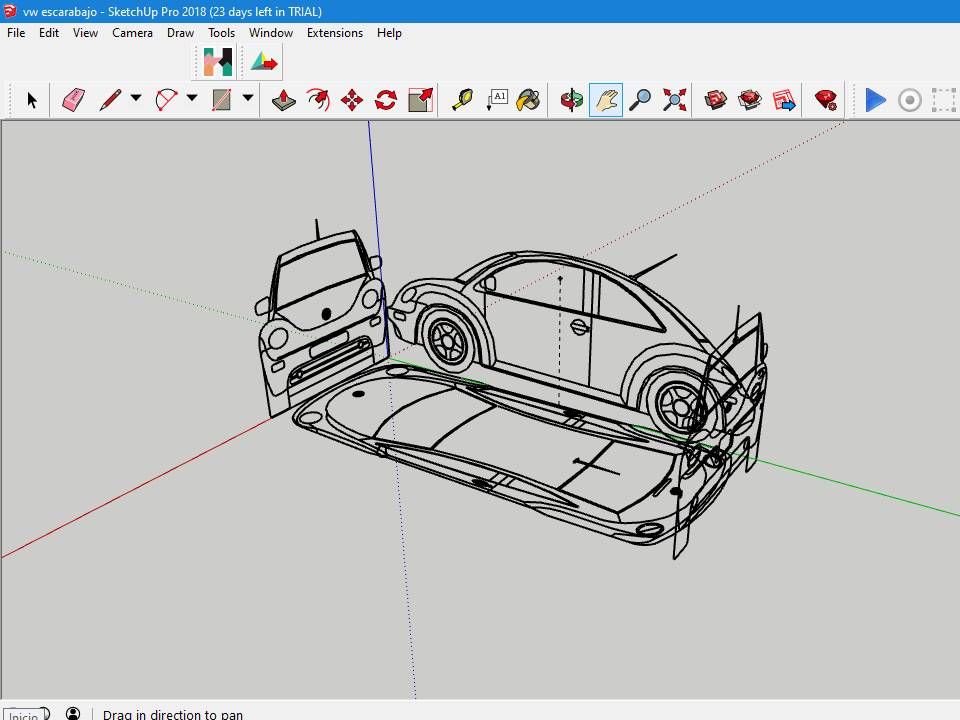Select the Rectangle shape tool
Viewport: 960px width, 720px height.
point(221,100)
